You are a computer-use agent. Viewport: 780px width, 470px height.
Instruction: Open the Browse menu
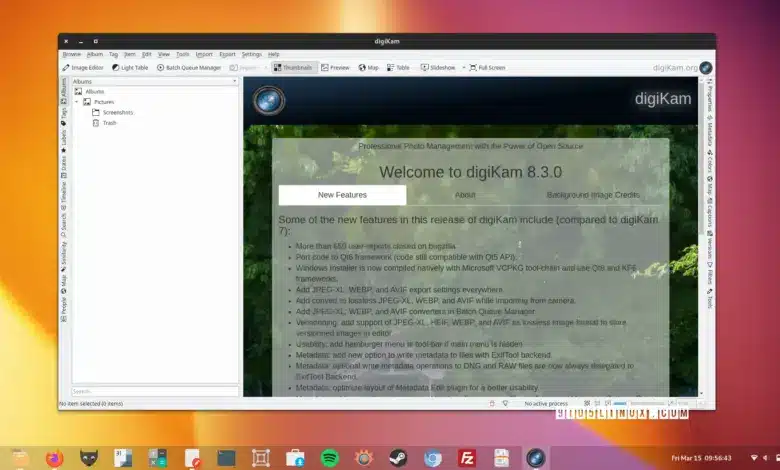[72, 54]
